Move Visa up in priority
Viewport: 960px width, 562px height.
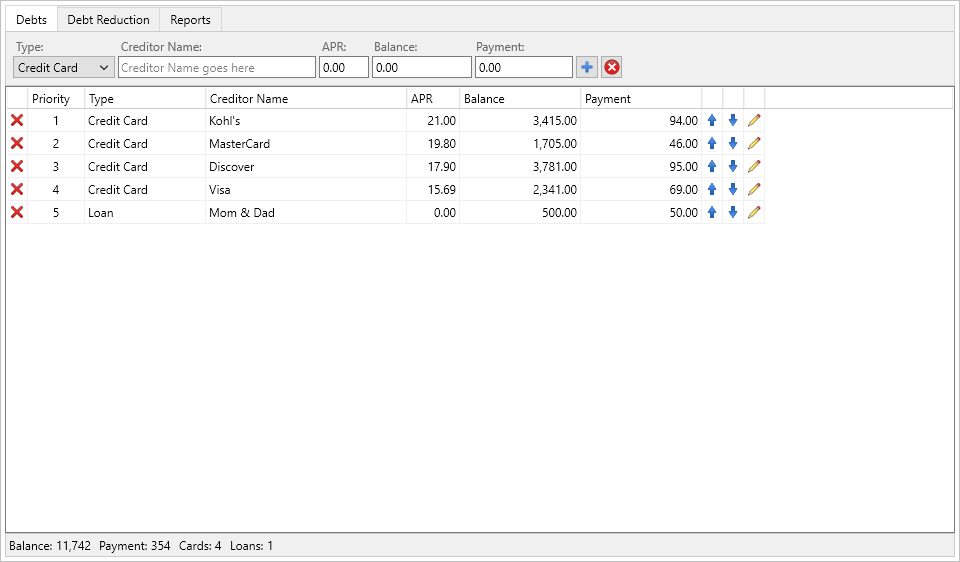click(x=712, y=189)
